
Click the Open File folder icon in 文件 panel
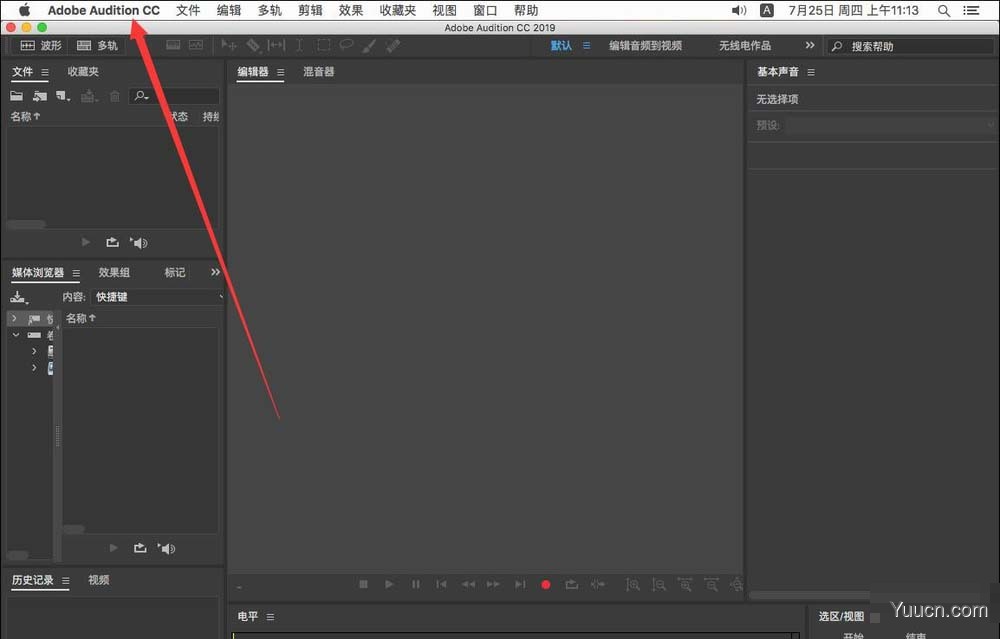[15, 95]
